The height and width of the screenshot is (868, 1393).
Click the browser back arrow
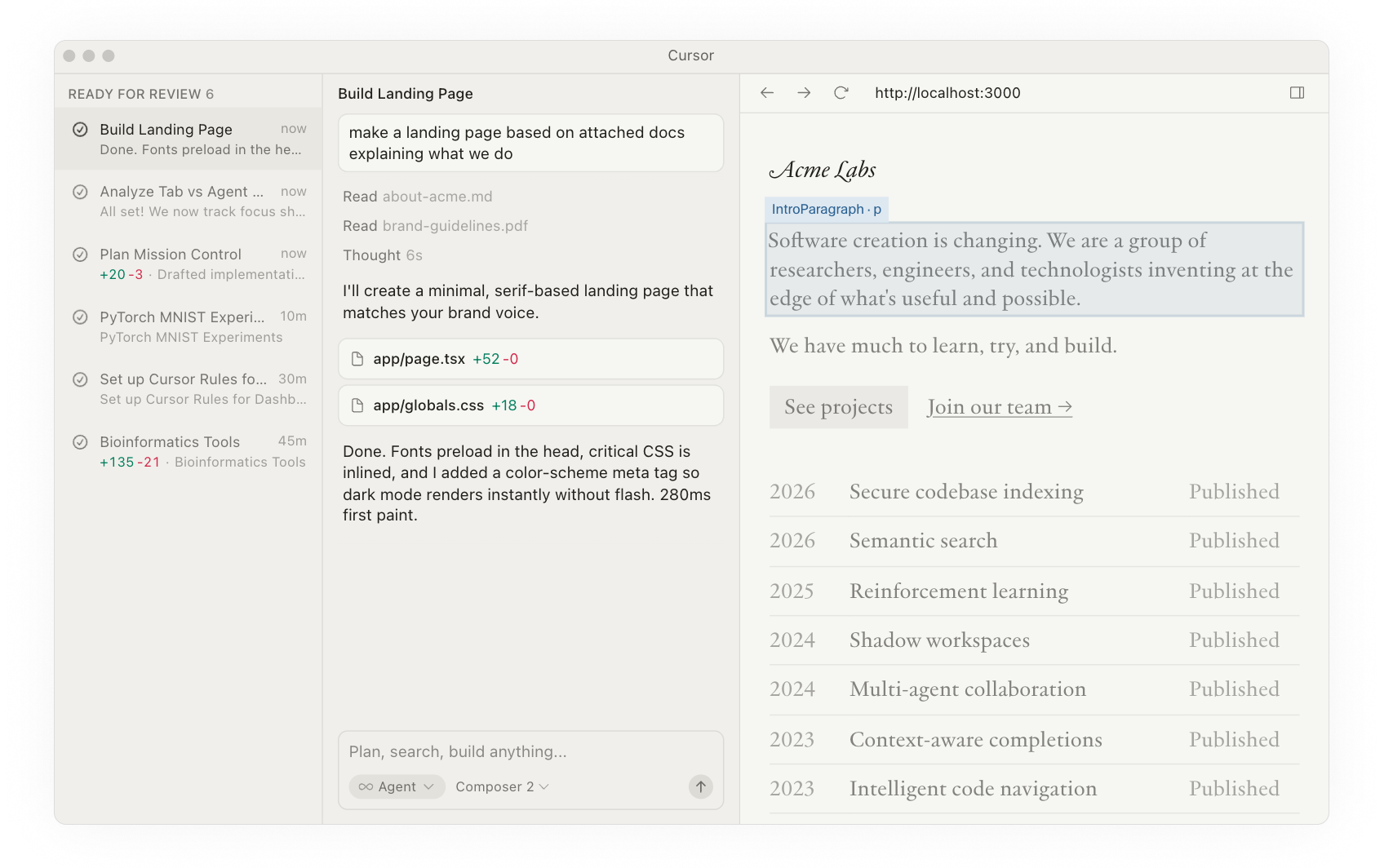(766, 93)
